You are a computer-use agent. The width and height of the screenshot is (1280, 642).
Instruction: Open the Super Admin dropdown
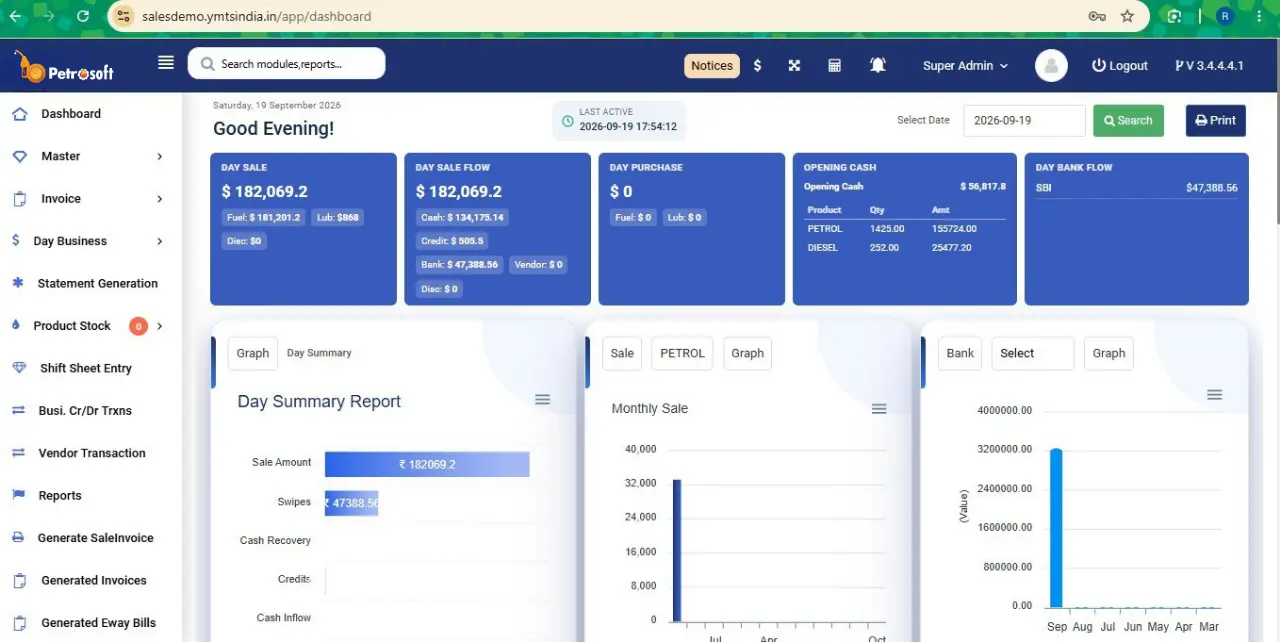point(965,66)
